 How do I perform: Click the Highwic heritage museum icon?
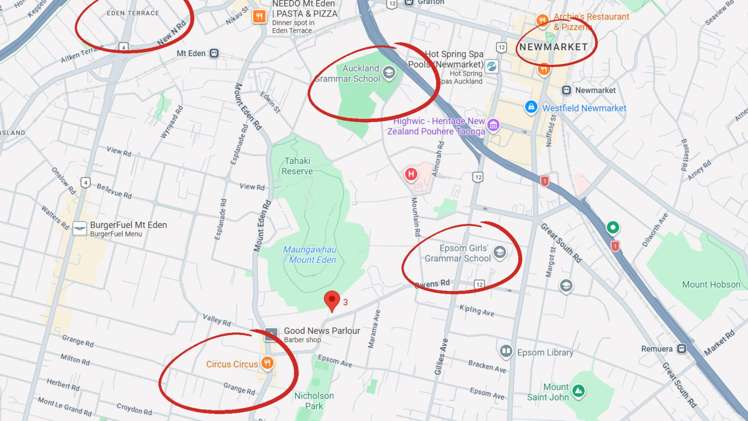493,125
